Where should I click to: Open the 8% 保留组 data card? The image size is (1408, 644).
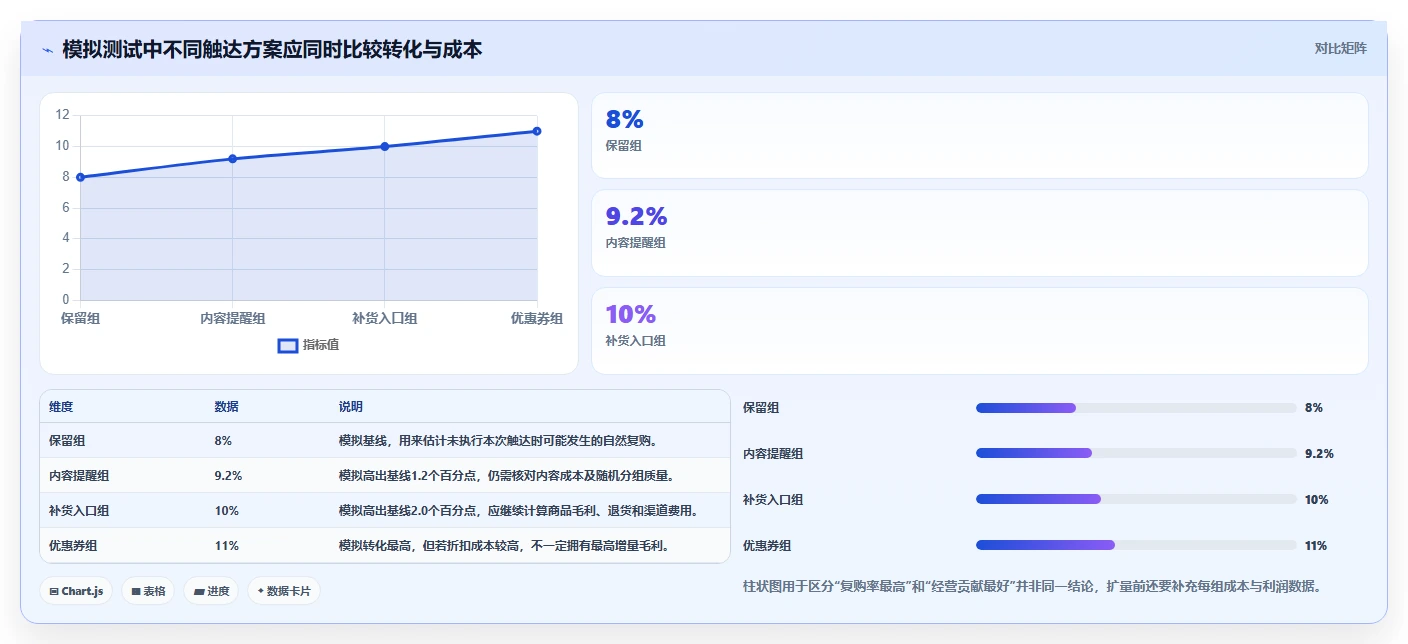[x=979, y=136]
